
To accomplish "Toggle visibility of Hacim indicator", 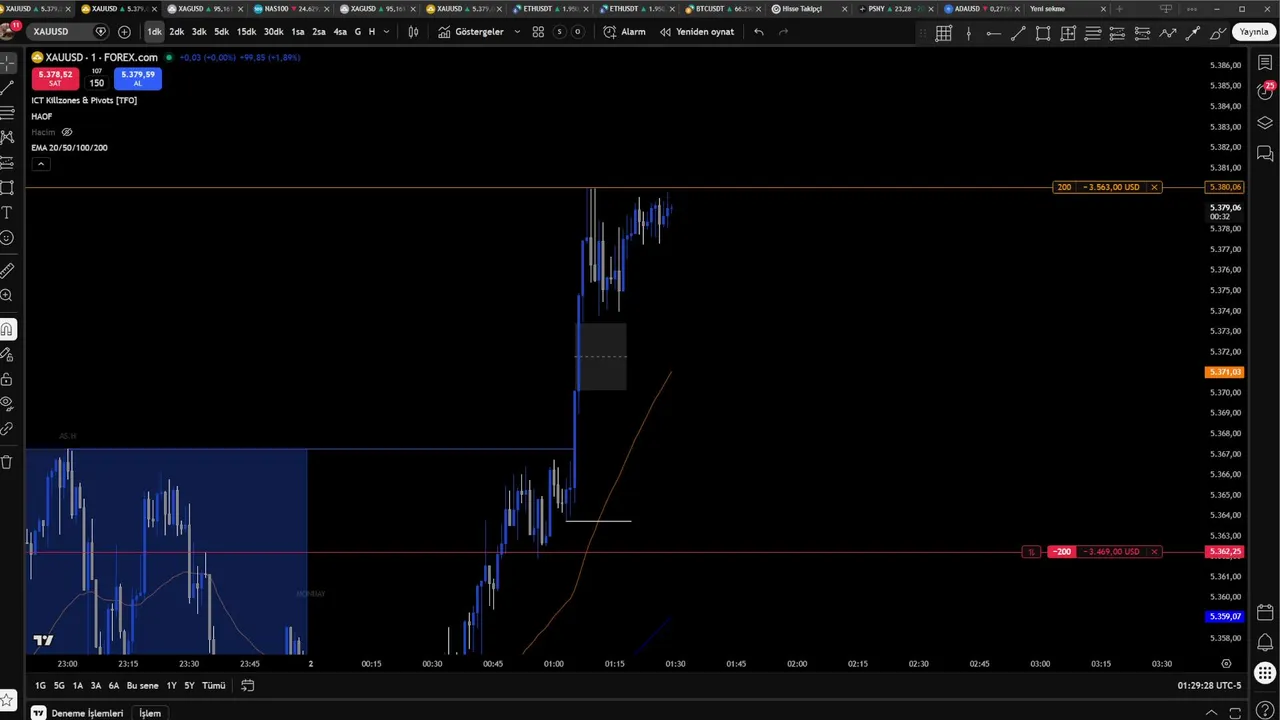I will (67, 132).
